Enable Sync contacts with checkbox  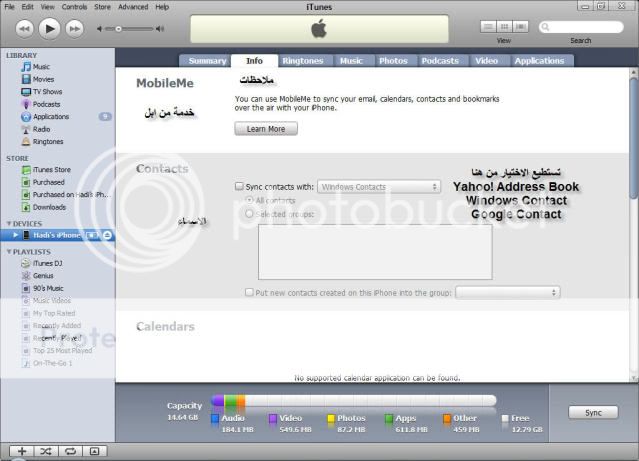point(239,186)
